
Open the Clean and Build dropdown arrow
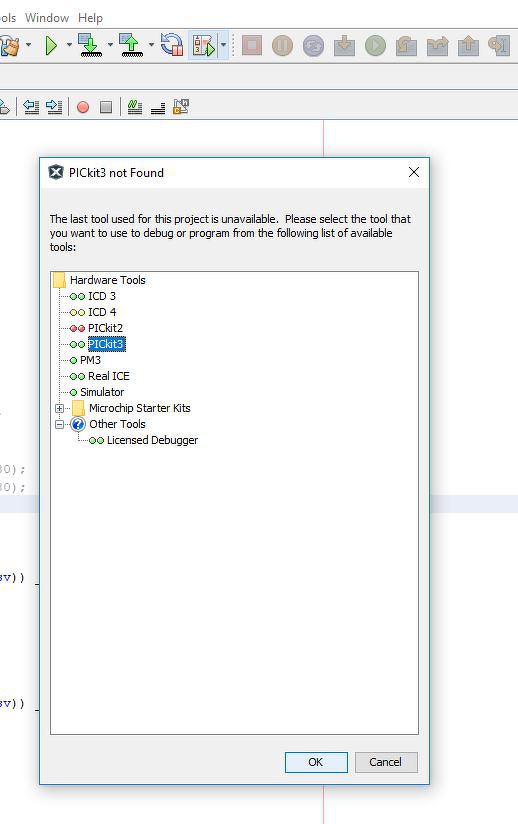[x=28, y=45]
